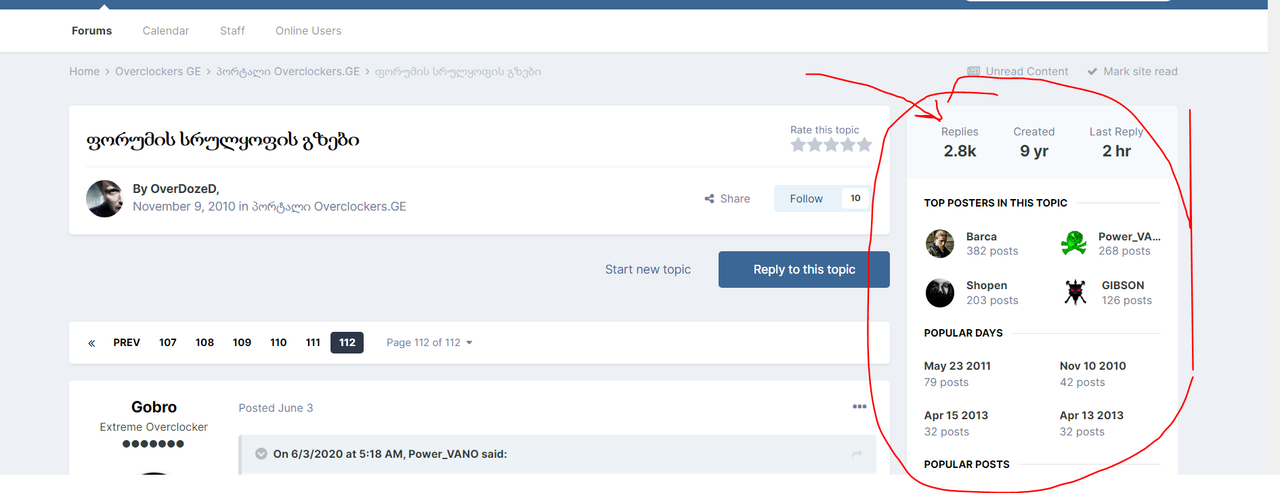Rate topic with second star
Image resolution: width=1280 pixels, height=493 pixels.
tap(815, 145)
